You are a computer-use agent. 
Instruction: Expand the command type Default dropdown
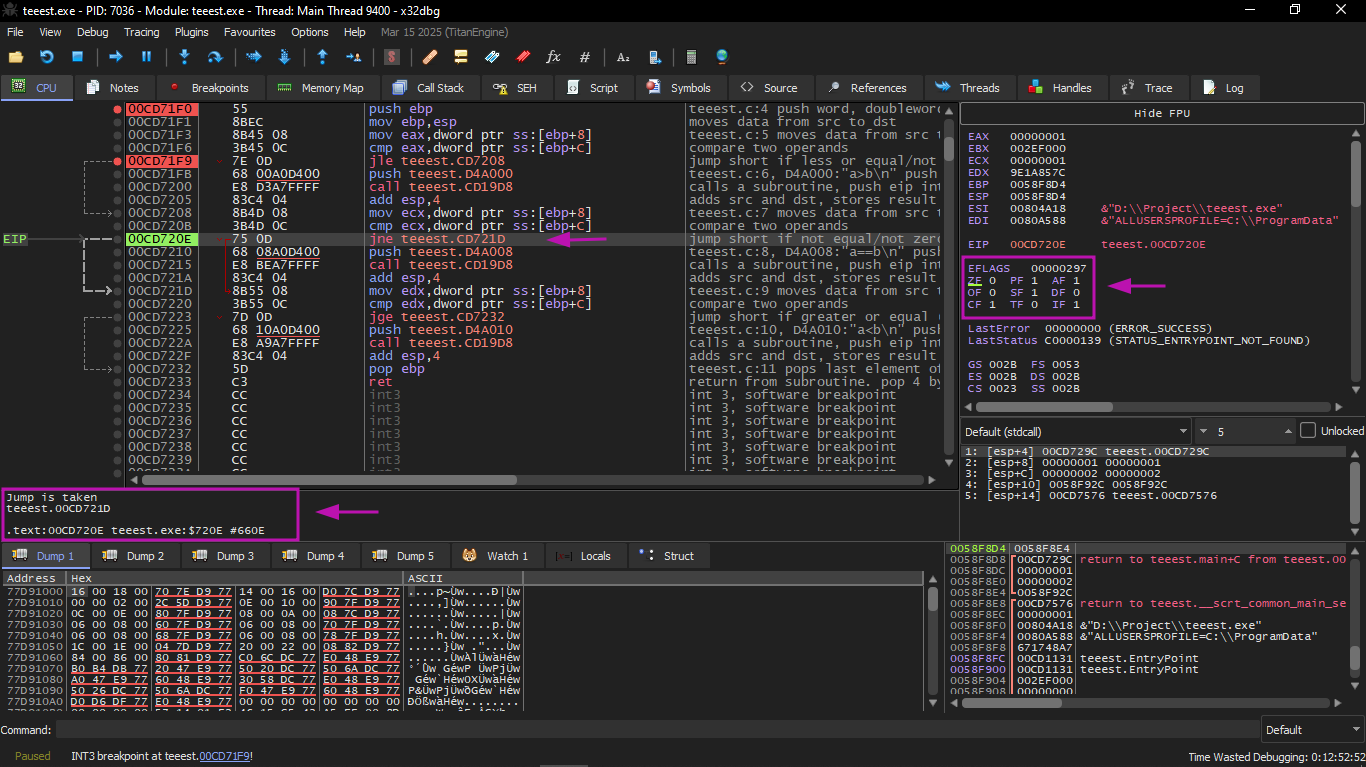1310,729
